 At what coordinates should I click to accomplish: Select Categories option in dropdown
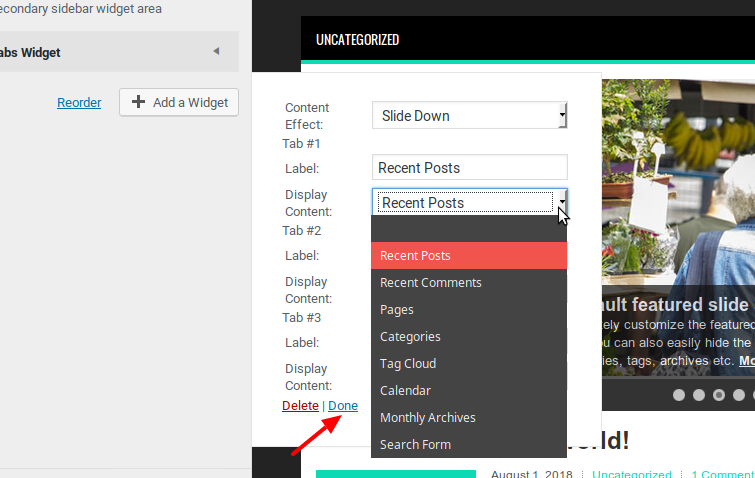coord(469,336)
